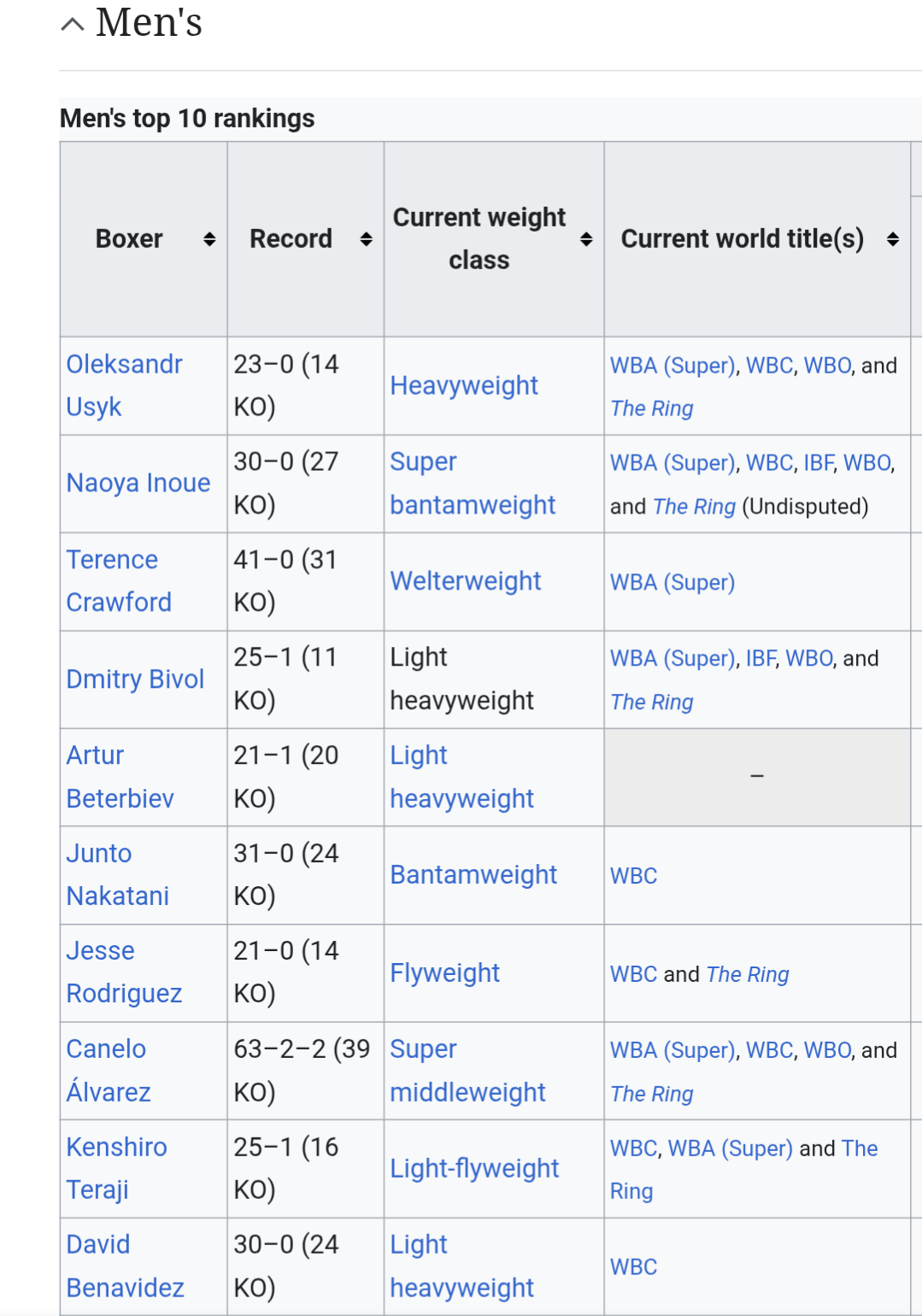This screenshot has width=922, height=1316.
Task: Click empty title dash in Beterbiev row
Action: coord(757,776)
